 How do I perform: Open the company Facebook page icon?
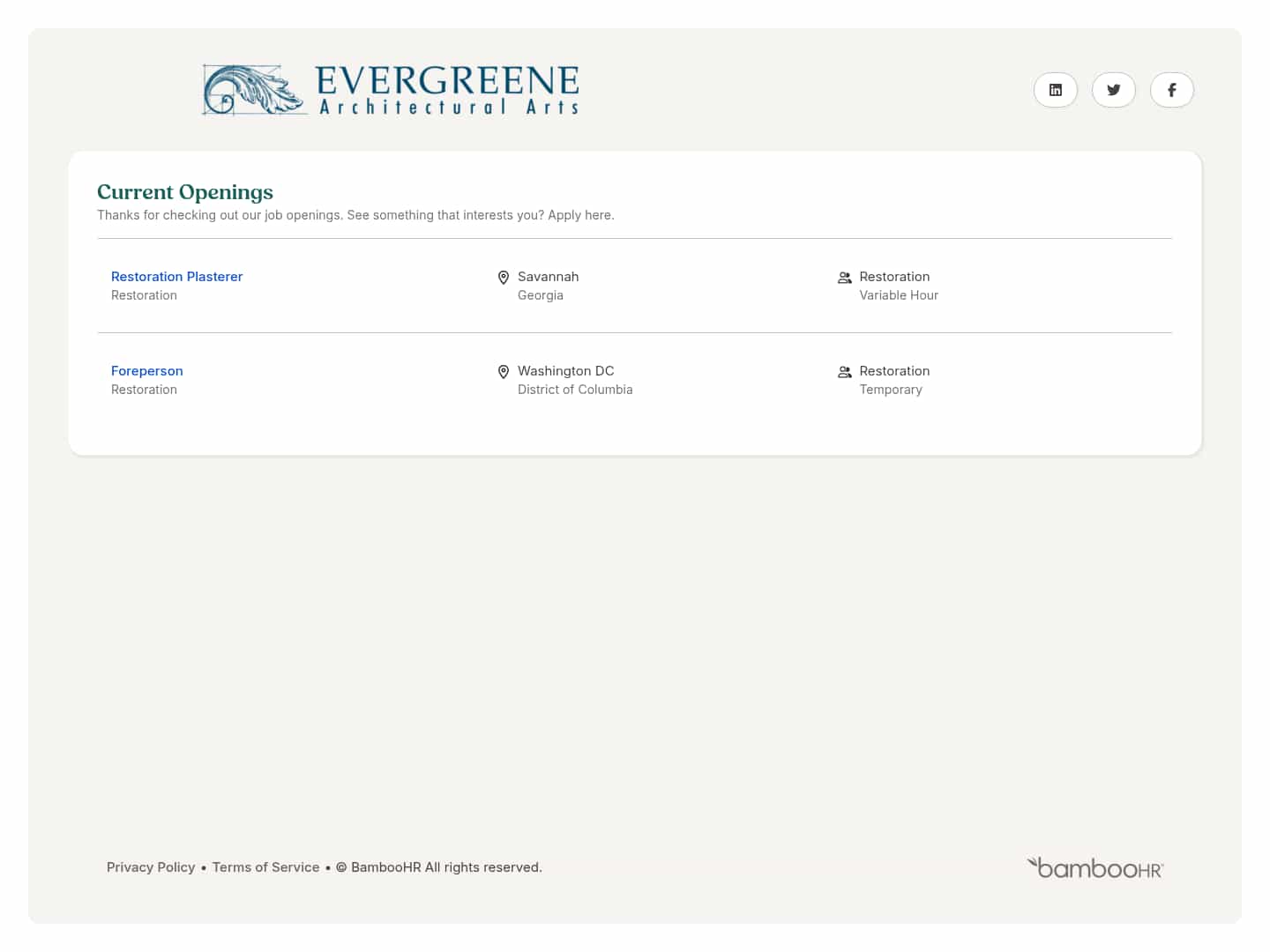pyautogui.click(x=1171, y=90)
